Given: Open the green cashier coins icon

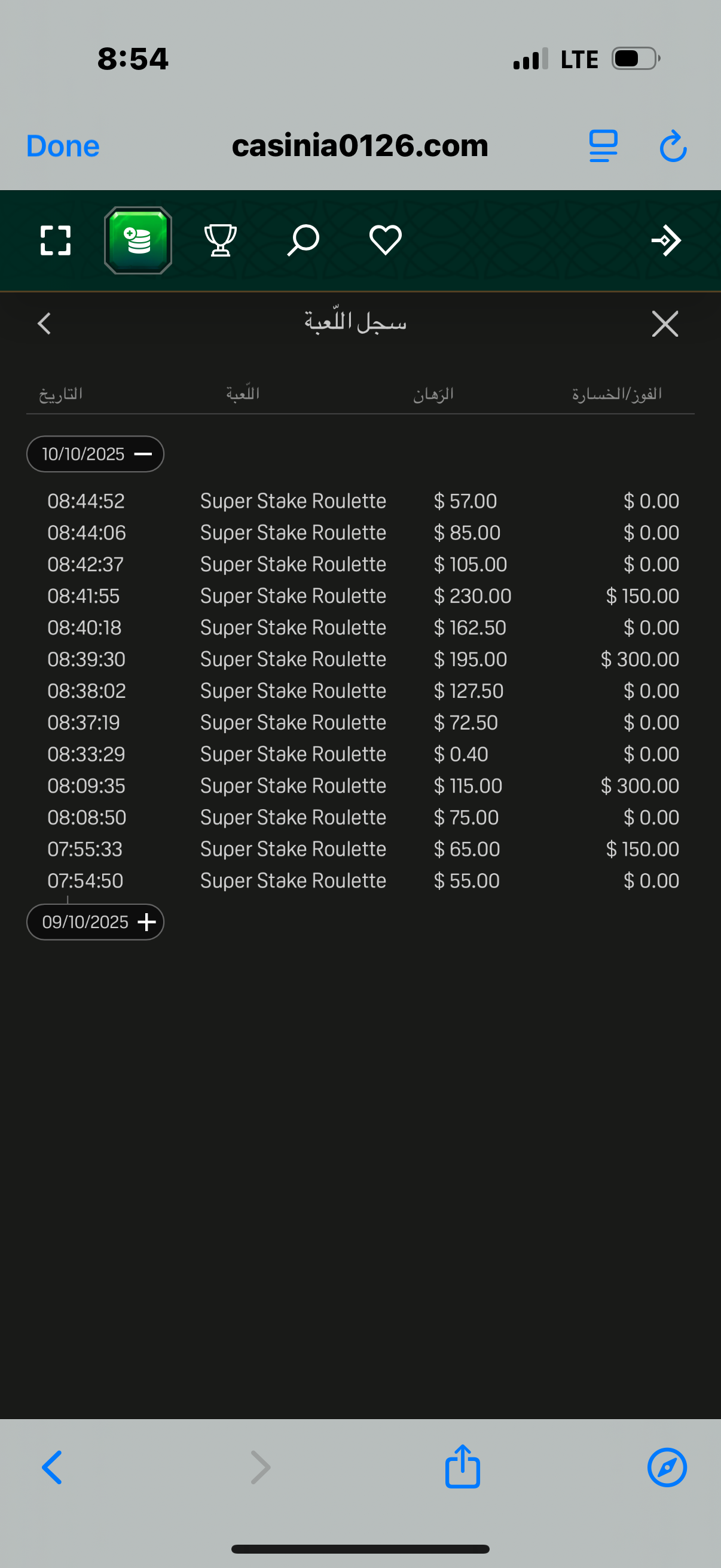Looking at the screenshot, I should [x=138, y=240].
